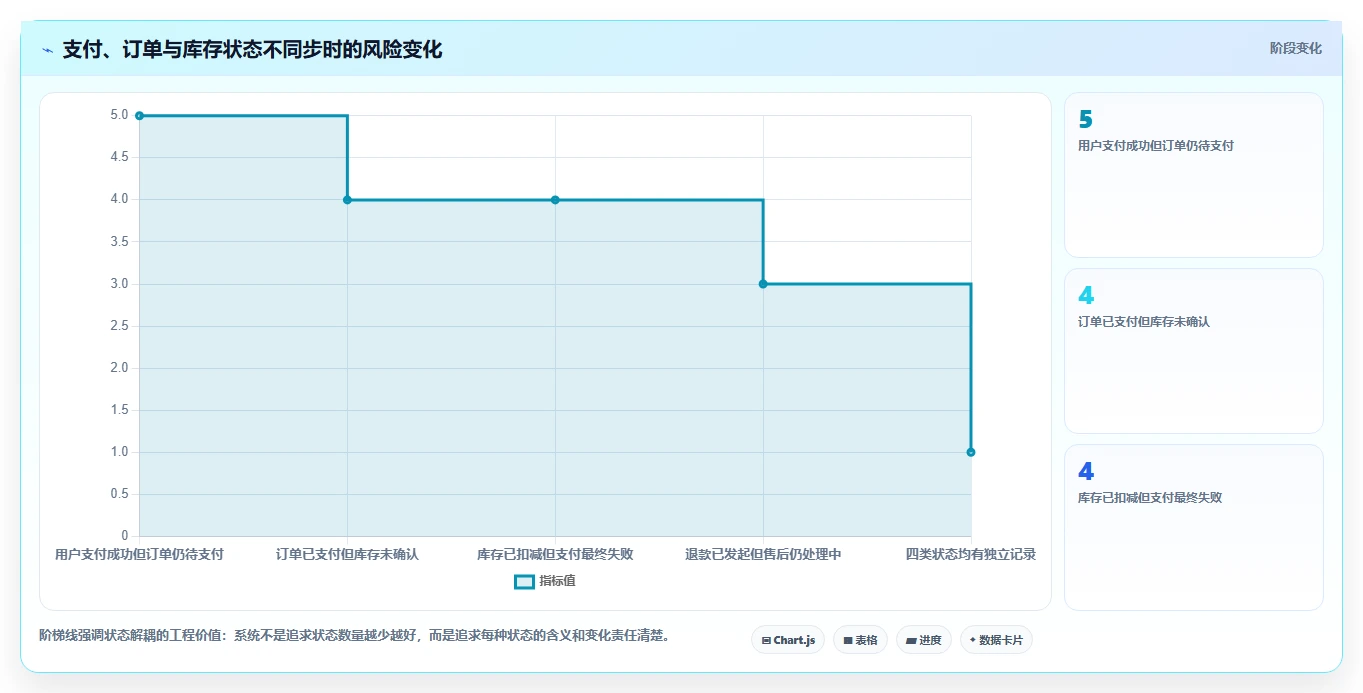Click the data point at value 5.0

[x=139, y=116]
